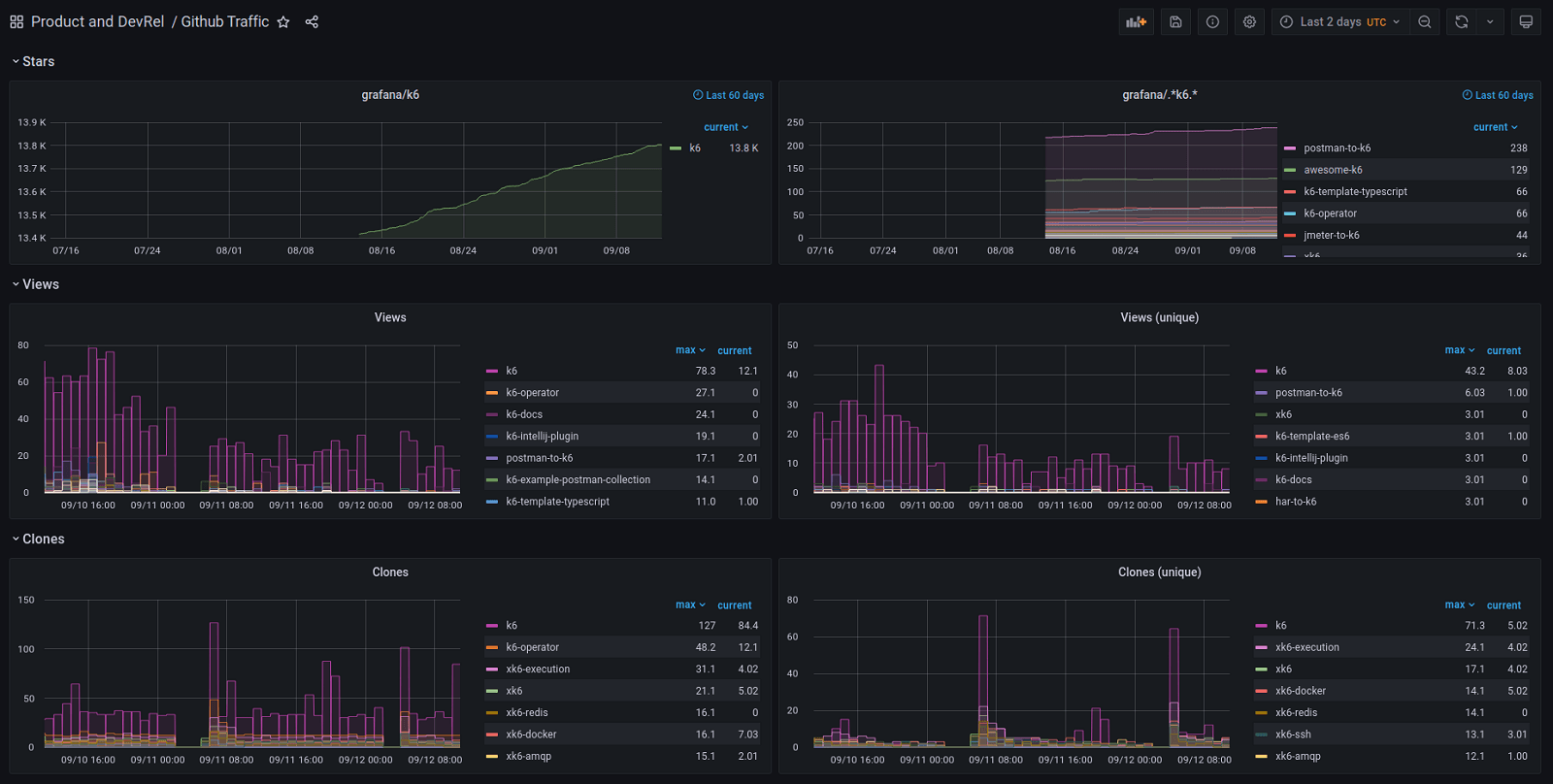Image resolution: width=1553 pixels, height=784 pixels.
Task: Open grafana/k6 panel title menu
Action: click(390, 95)
